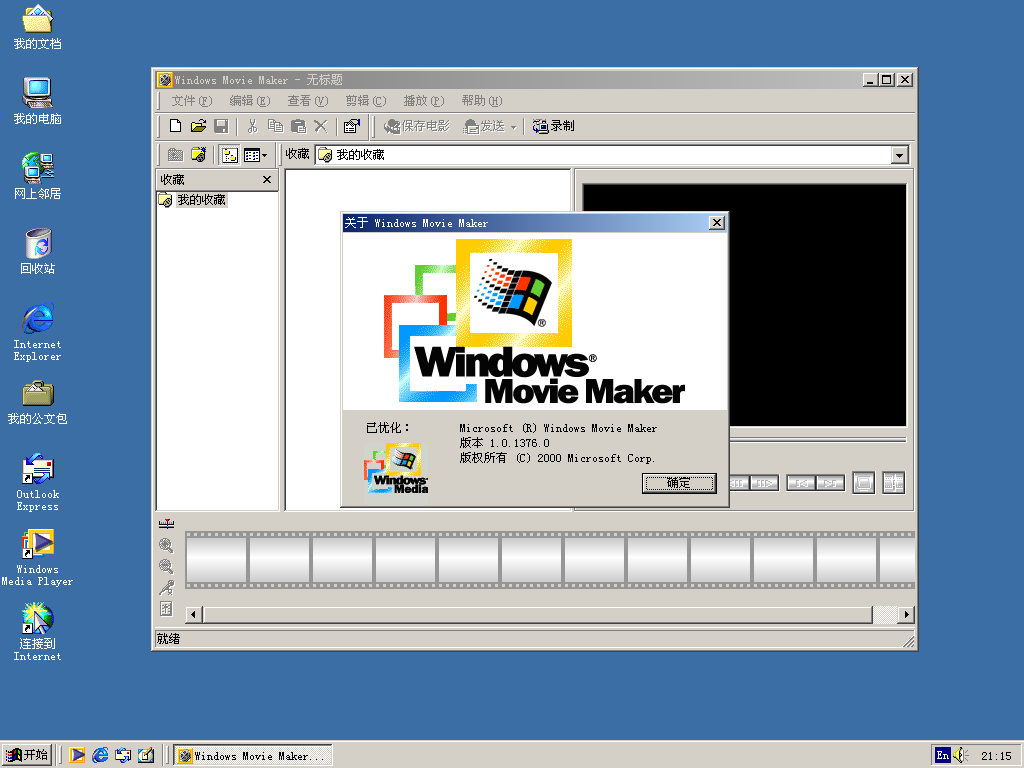Click the 开始 Start button
The height and width of the screenshot is (768, 1024).
(x=26, y=755)
